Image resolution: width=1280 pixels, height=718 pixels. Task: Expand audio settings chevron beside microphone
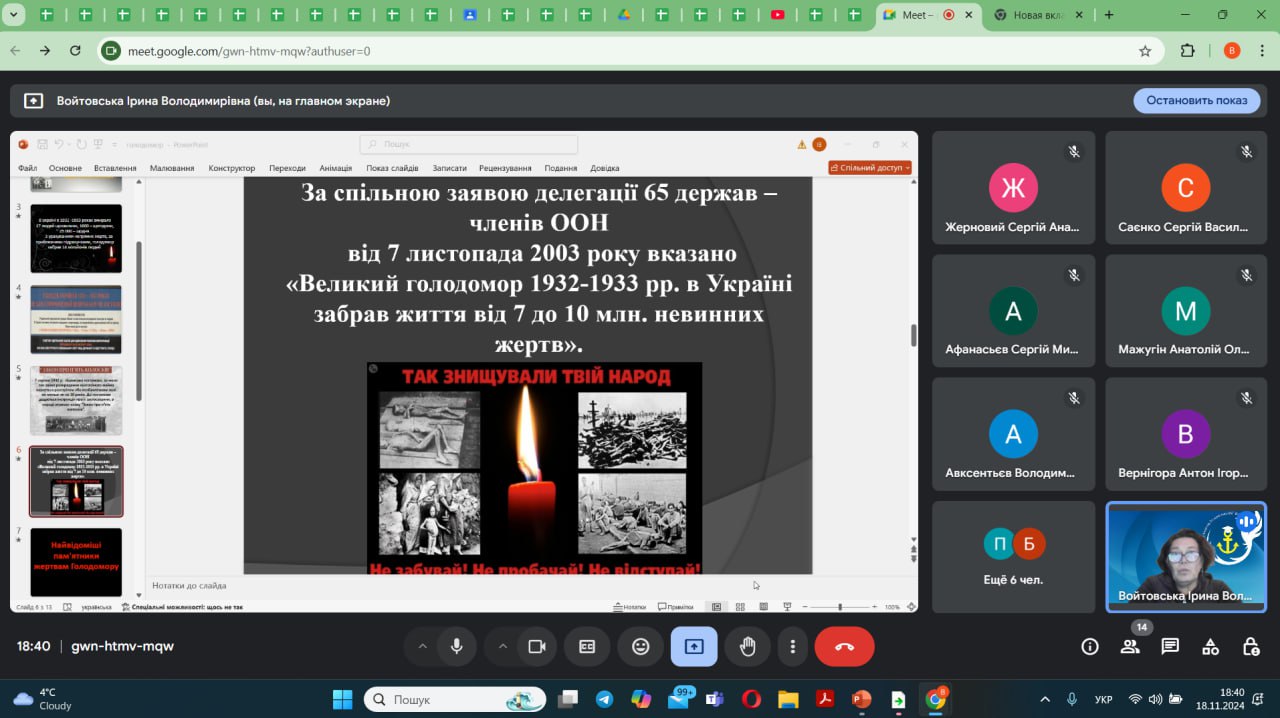(x=422, y=646)
